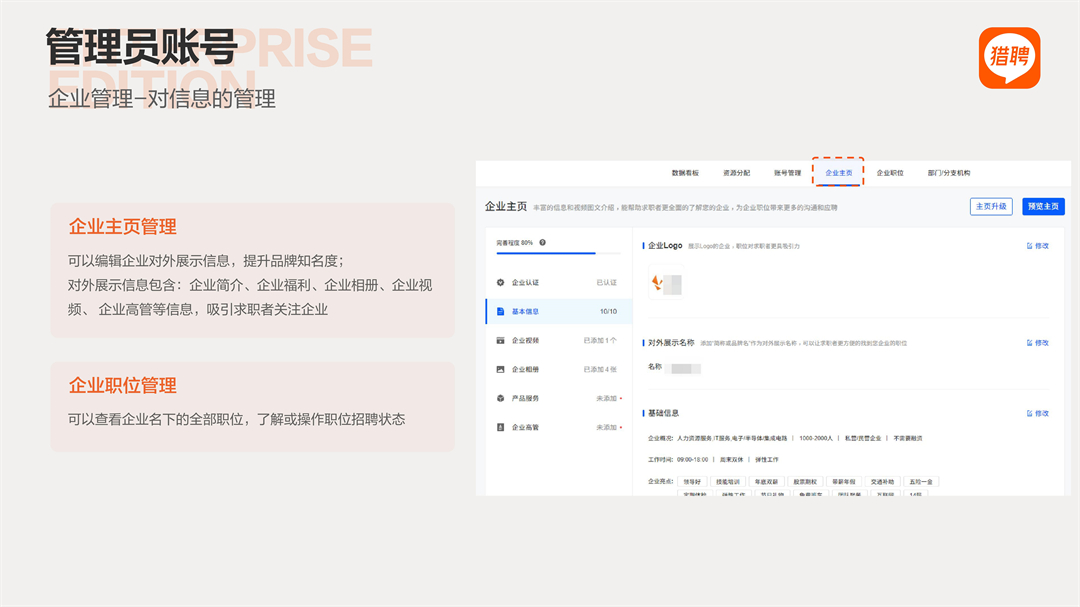Click 未添加 status in 产品服务 row
The image size is (1080, 607).
(607, 398)
